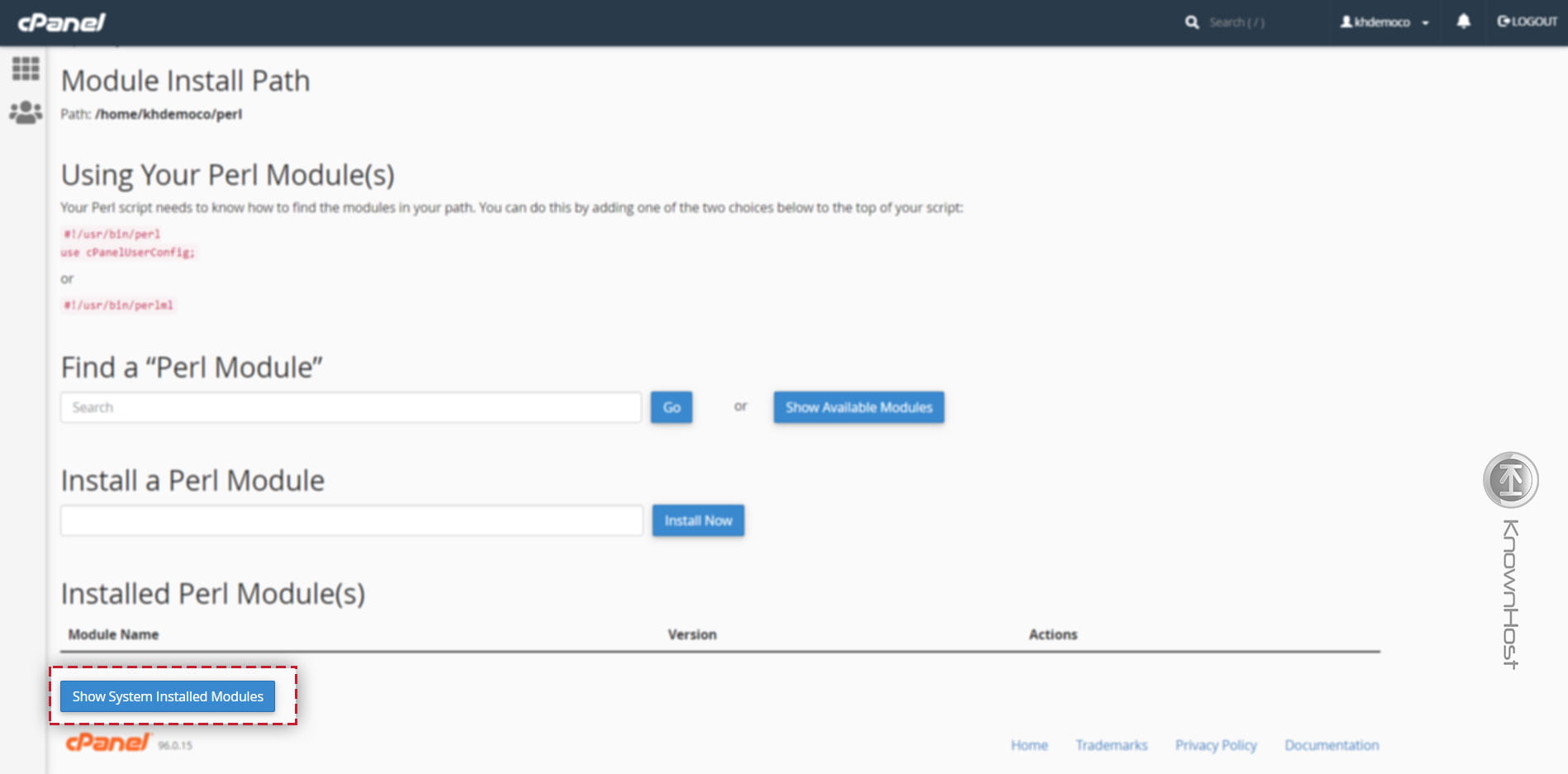Click the Install Now button

coord(698,520)
